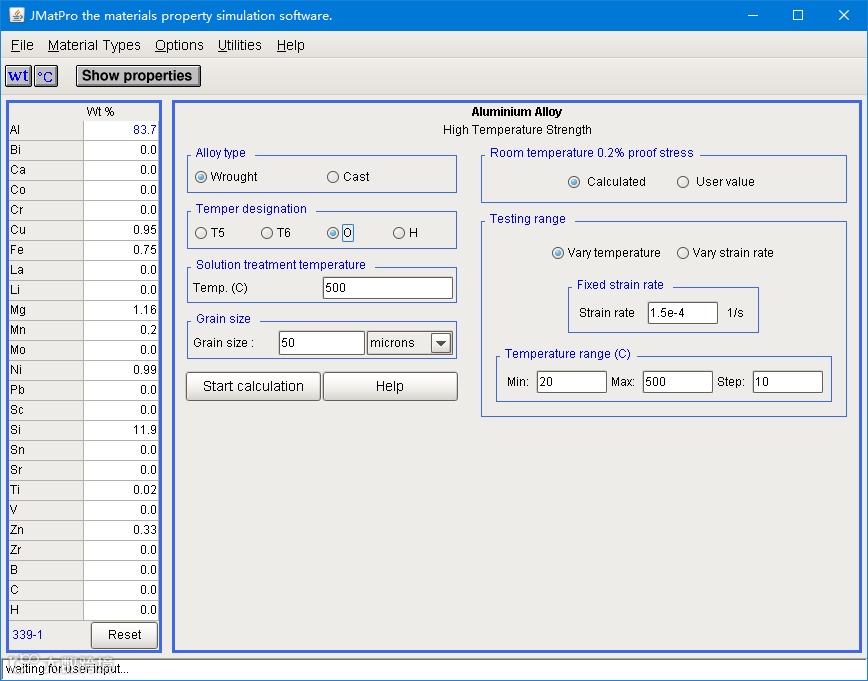This screenshot has height=681, width=868.
Task: Click the Mn wt% cell 0.2
Action: [x=121, y=330]
